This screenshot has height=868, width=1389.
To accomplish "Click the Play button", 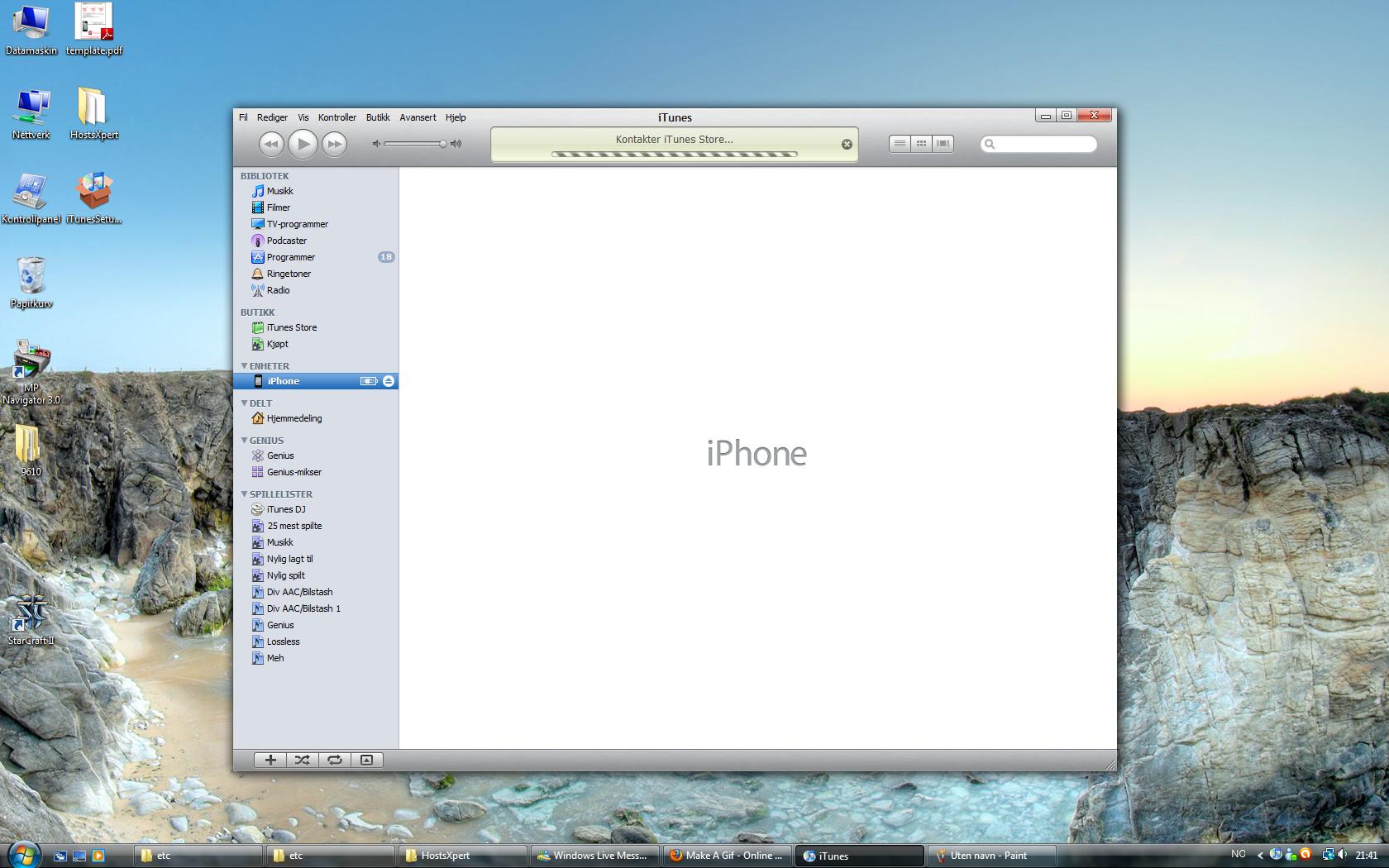I will tap(303, 144).
